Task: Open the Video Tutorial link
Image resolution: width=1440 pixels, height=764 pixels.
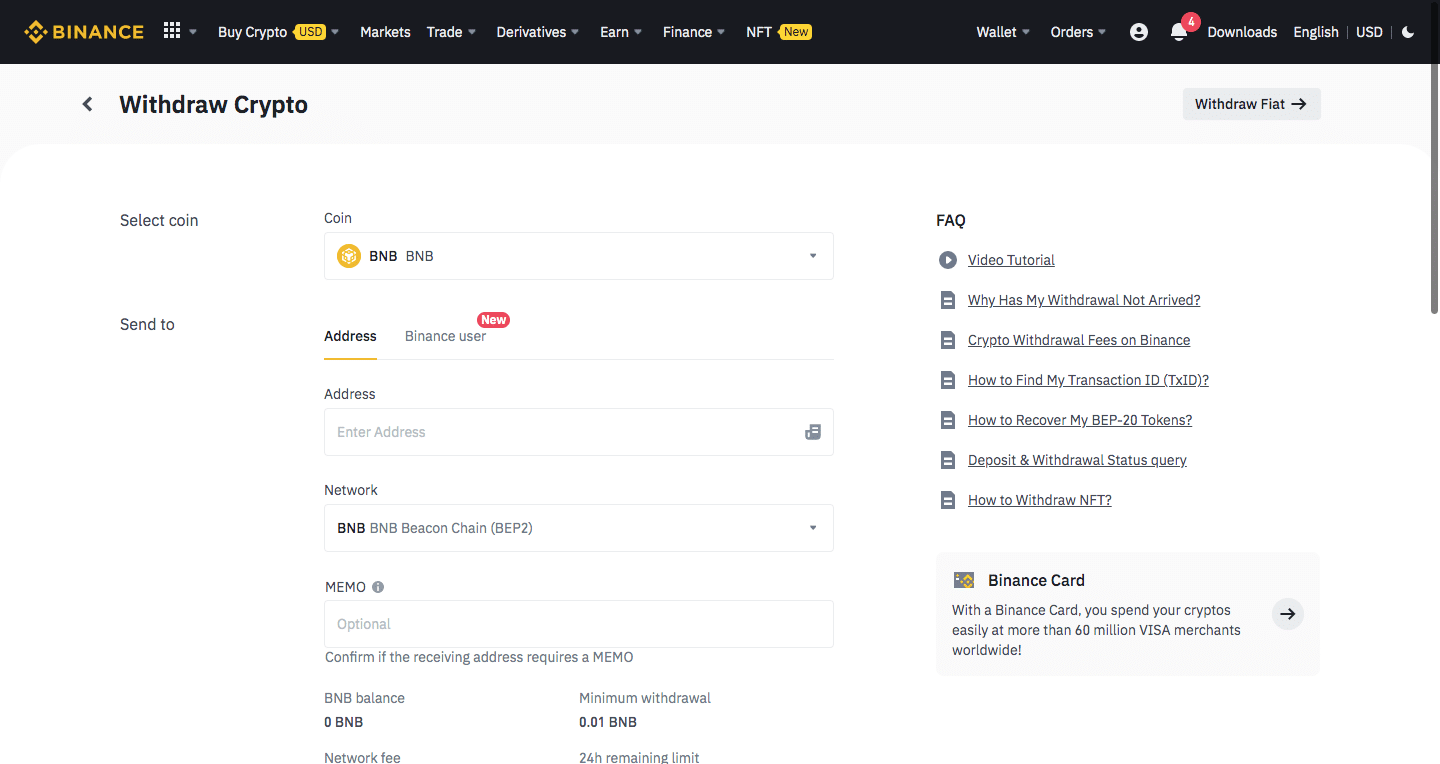Action: click(x=1011, y=260)
